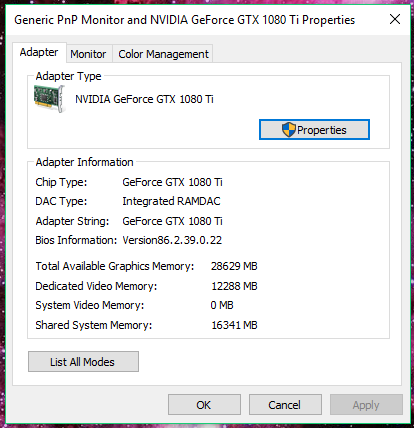414x428 pixels.
Task: Click the greyed-out Apply button
Action: pyautogui.click(x=366, y=405)
